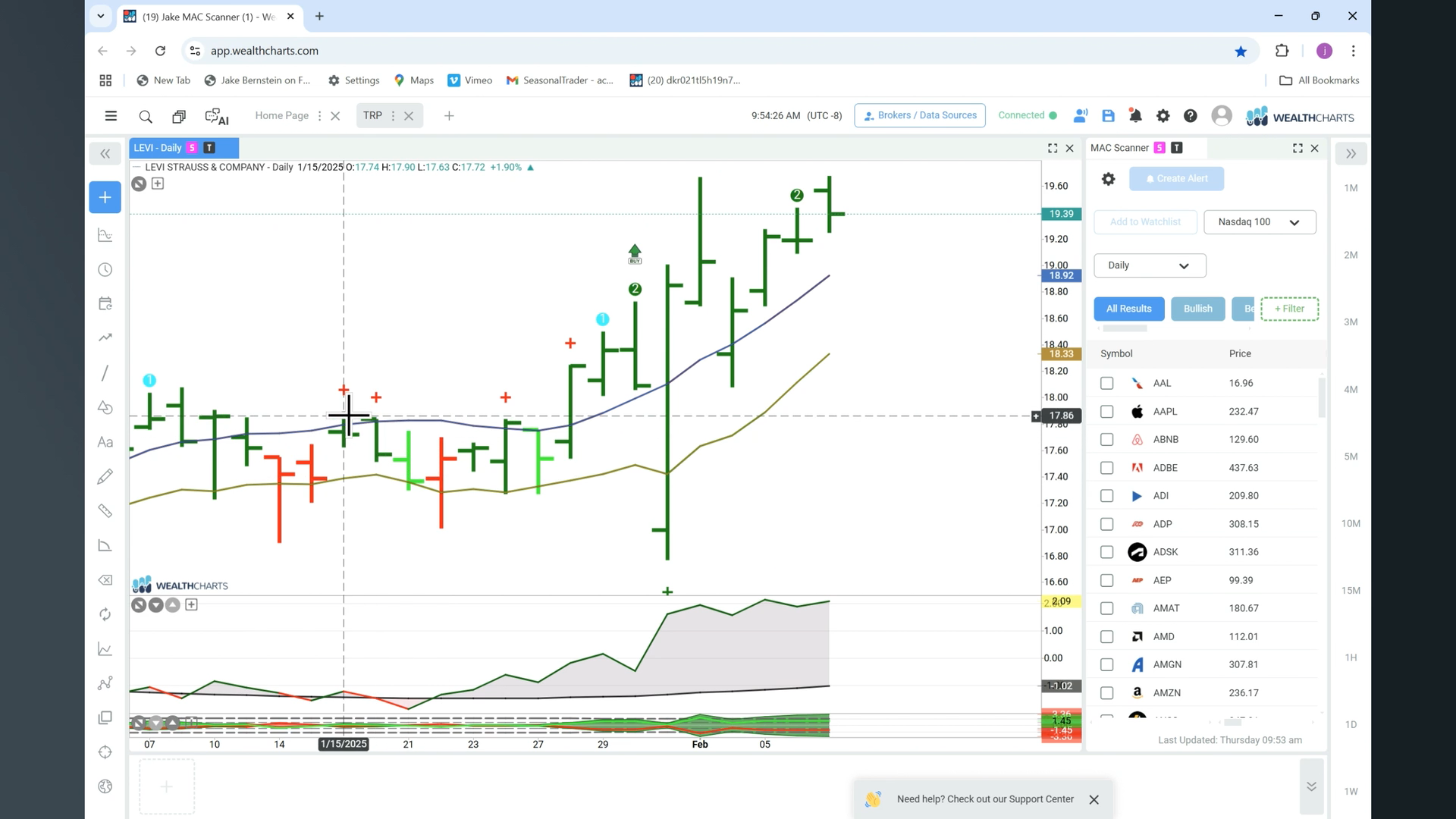Open the indicators chart icon in left sidebar
This screenshot has height=819, width=1456.
click(105, 235)
